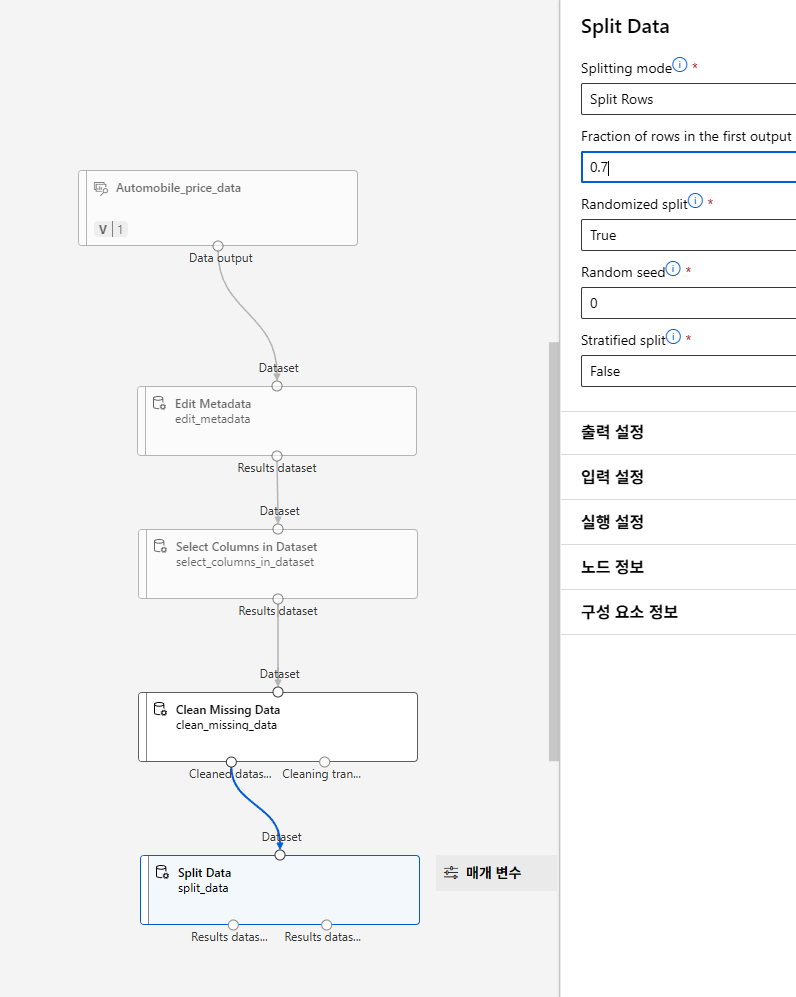Click the canvas vertical scrollbar
This screenshot has height=997, width=796.
pyautogui.click(x=554, y=551)
